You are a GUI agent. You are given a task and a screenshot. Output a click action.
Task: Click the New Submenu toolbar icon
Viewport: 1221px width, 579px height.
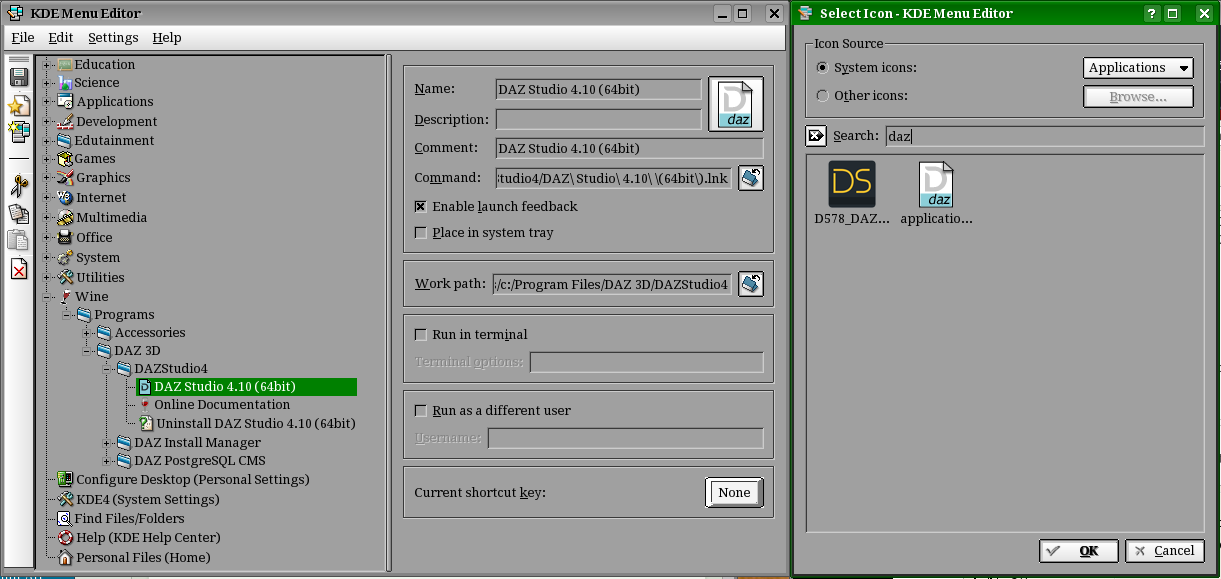tap(18, 132)
